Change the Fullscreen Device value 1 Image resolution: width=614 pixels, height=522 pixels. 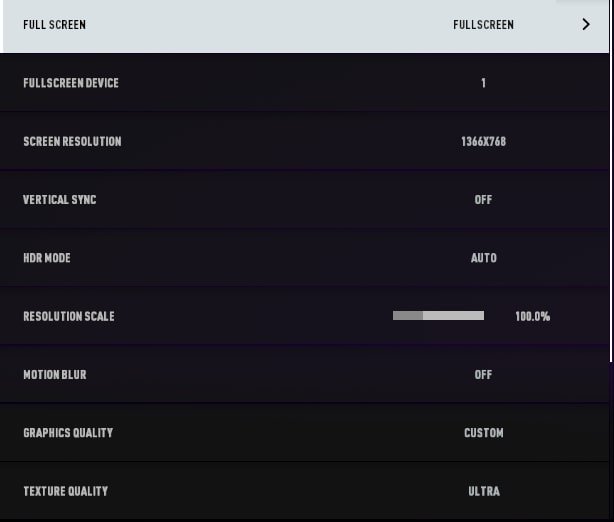point(483,83)
